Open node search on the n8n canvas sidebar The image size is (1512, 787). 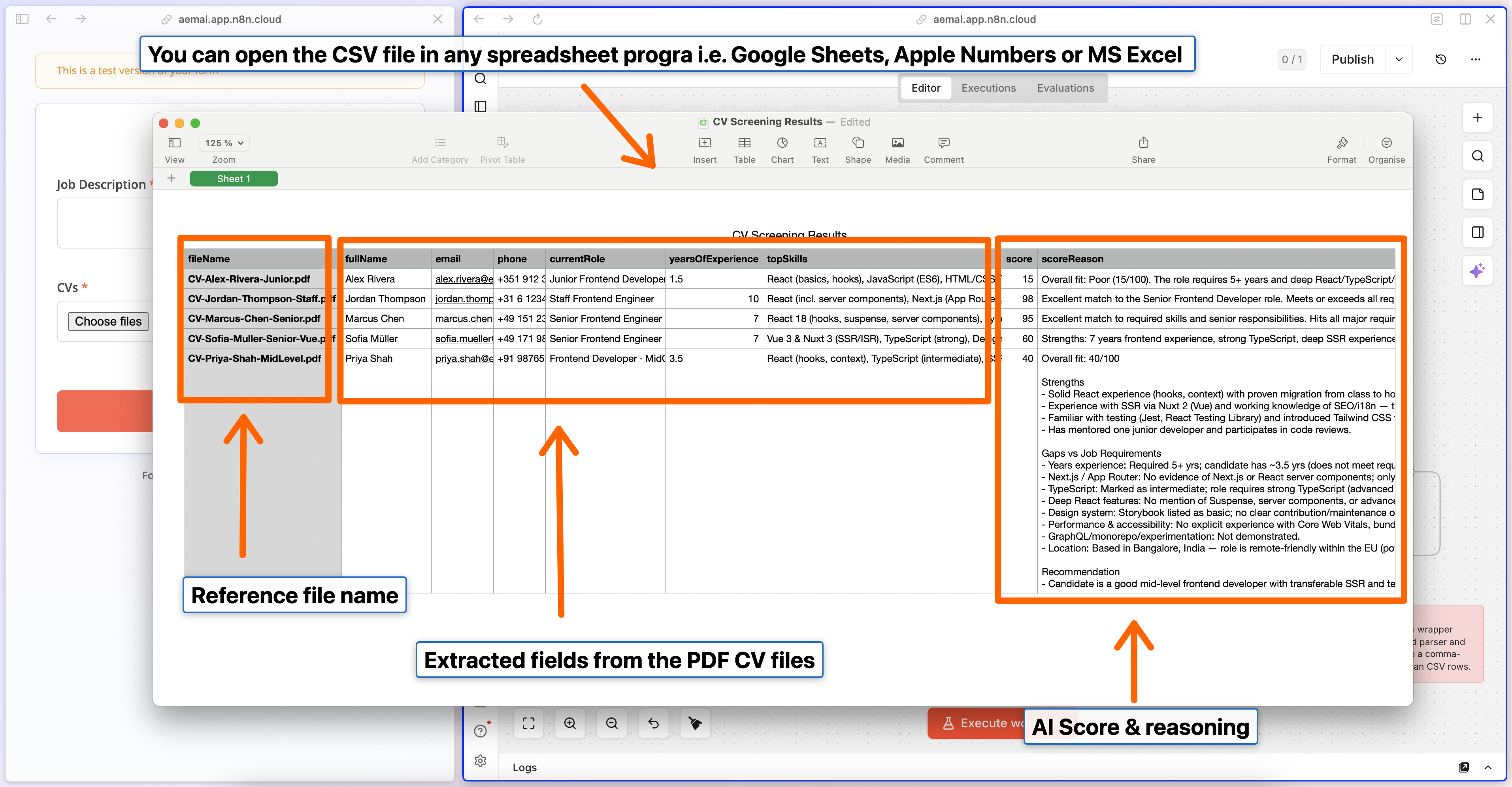tap(1477, 156)
